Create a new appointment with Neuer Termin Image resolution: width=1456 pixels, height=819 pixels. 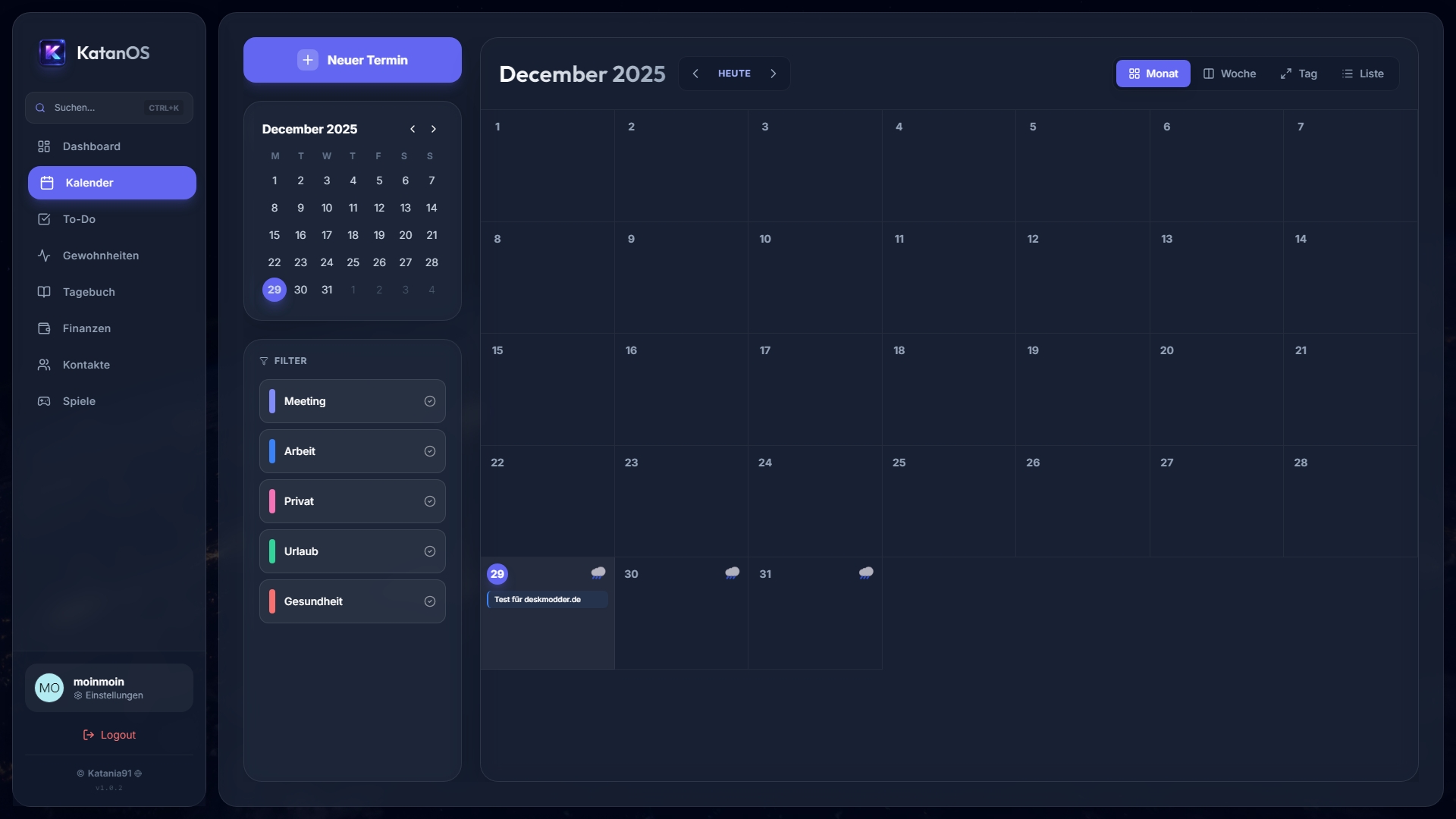(x=352, y=60)
